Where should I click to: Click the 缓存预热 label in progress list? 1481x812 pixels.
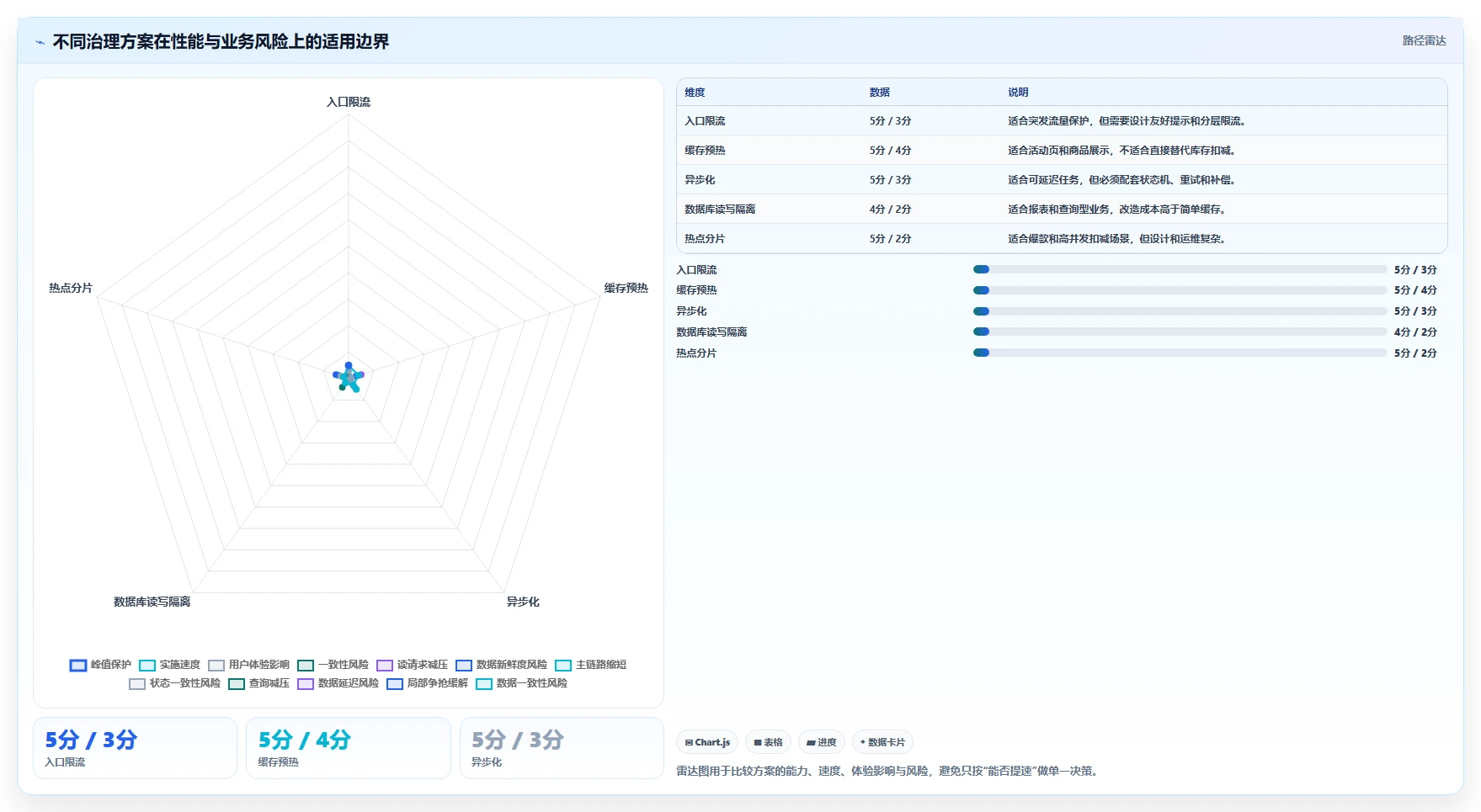tap(696, 290)
